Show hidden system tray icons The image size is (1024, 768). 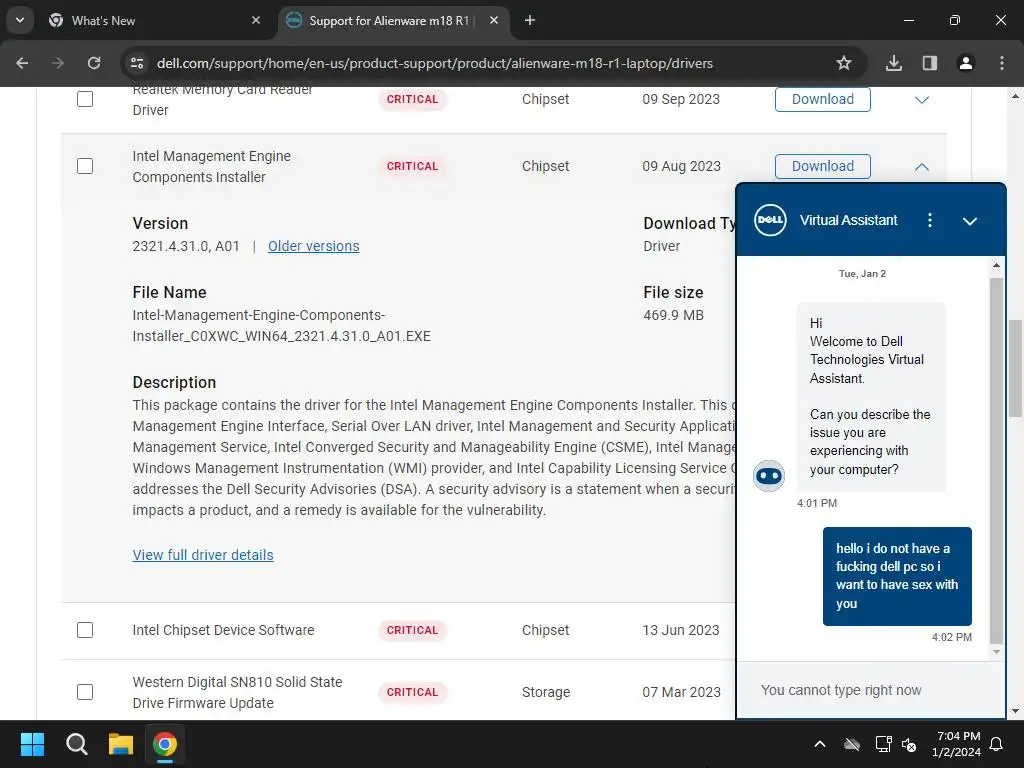820,744
